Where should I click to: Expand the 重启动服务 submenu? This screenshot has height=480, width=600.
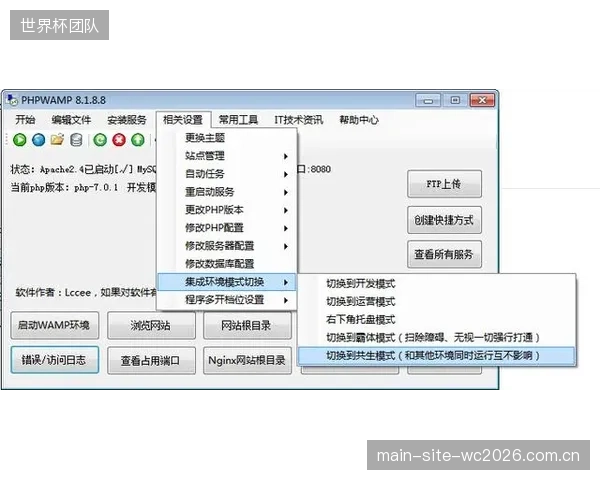[x=227, y=192]
